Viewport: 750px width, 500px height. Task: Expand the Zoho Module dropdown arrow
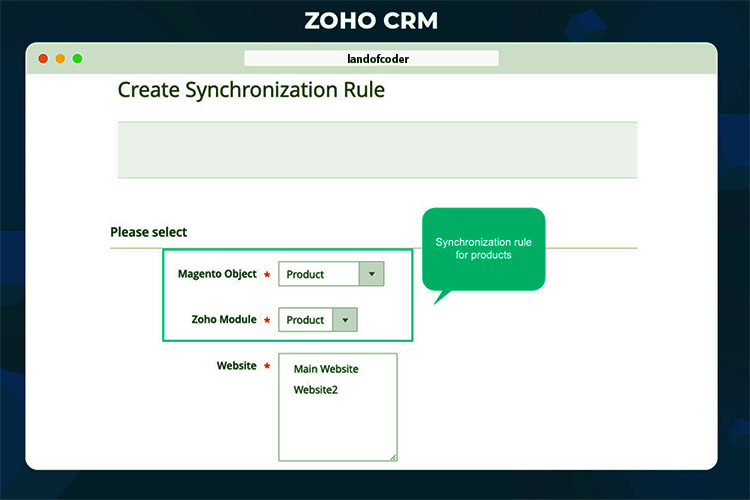click(x=345, y=320)
